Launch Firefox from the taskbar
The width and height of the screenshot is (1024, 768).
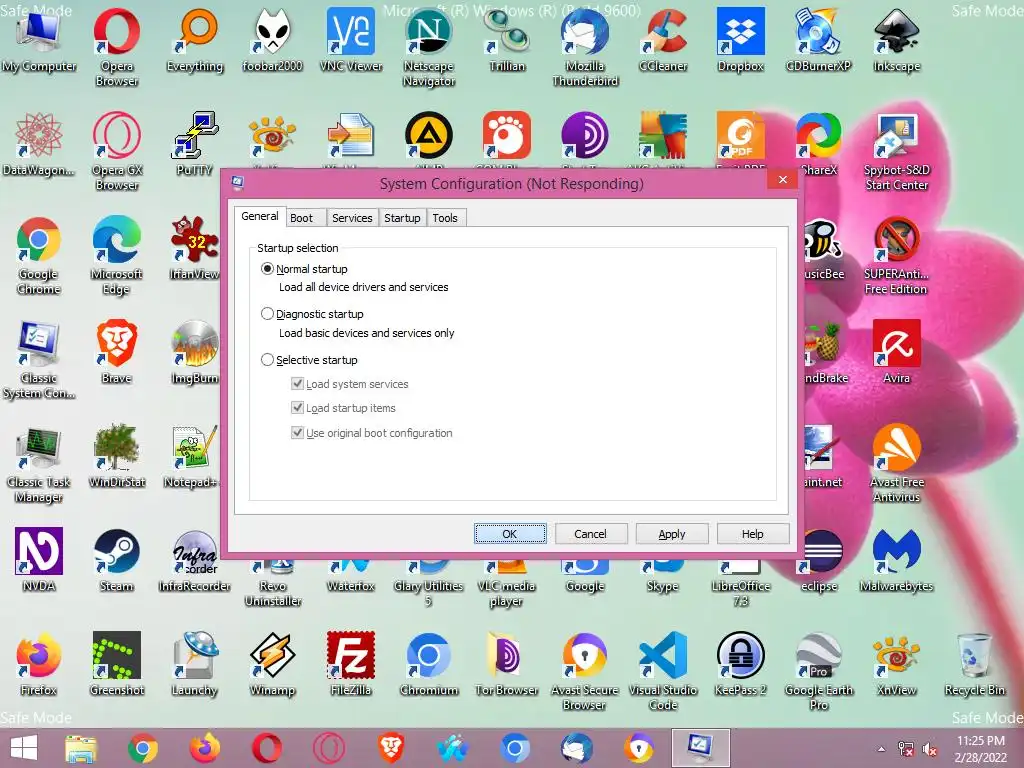point(204,748)
